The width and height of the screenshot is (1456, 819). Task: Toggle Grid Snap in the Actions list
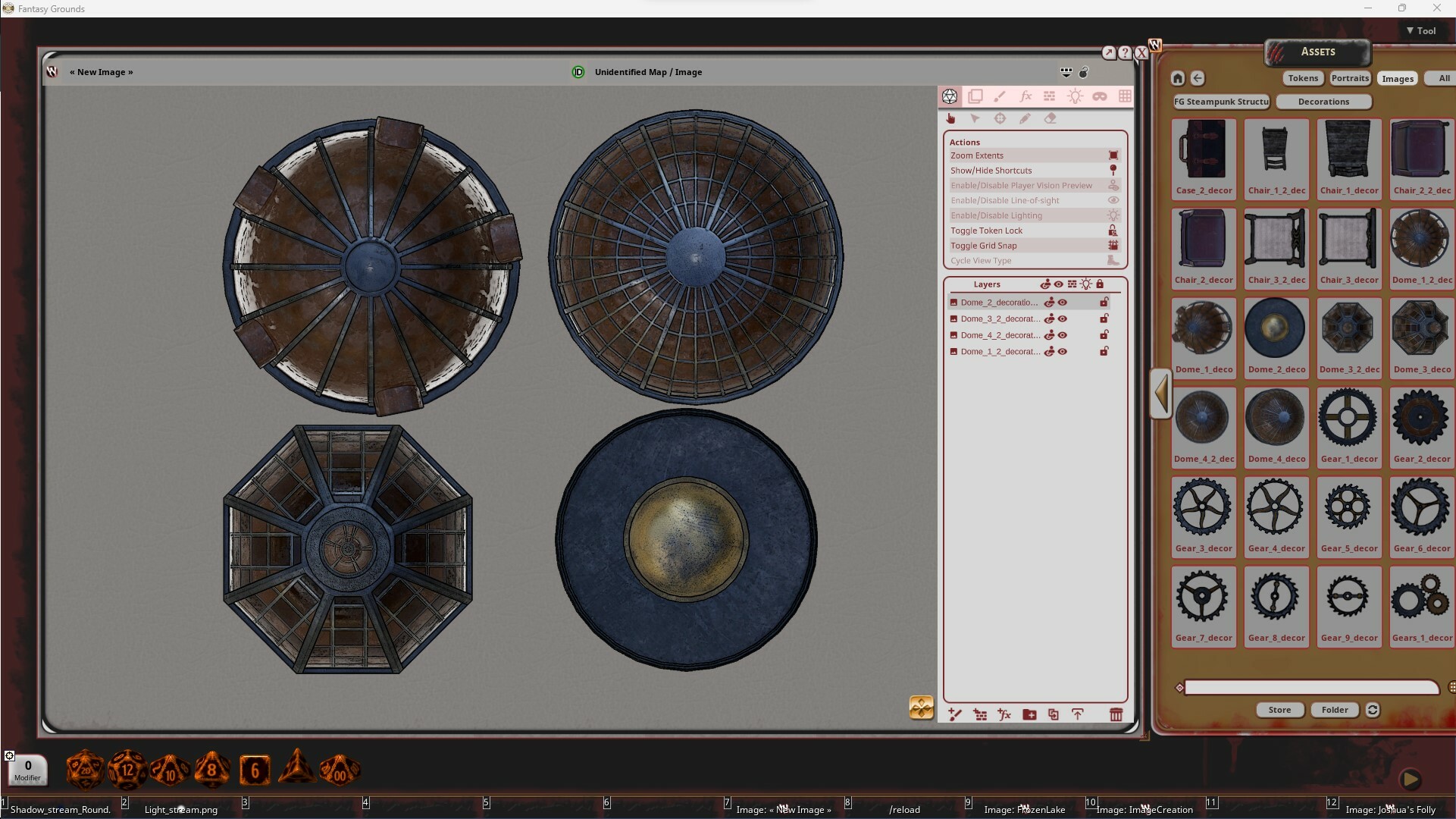(984, 245)
